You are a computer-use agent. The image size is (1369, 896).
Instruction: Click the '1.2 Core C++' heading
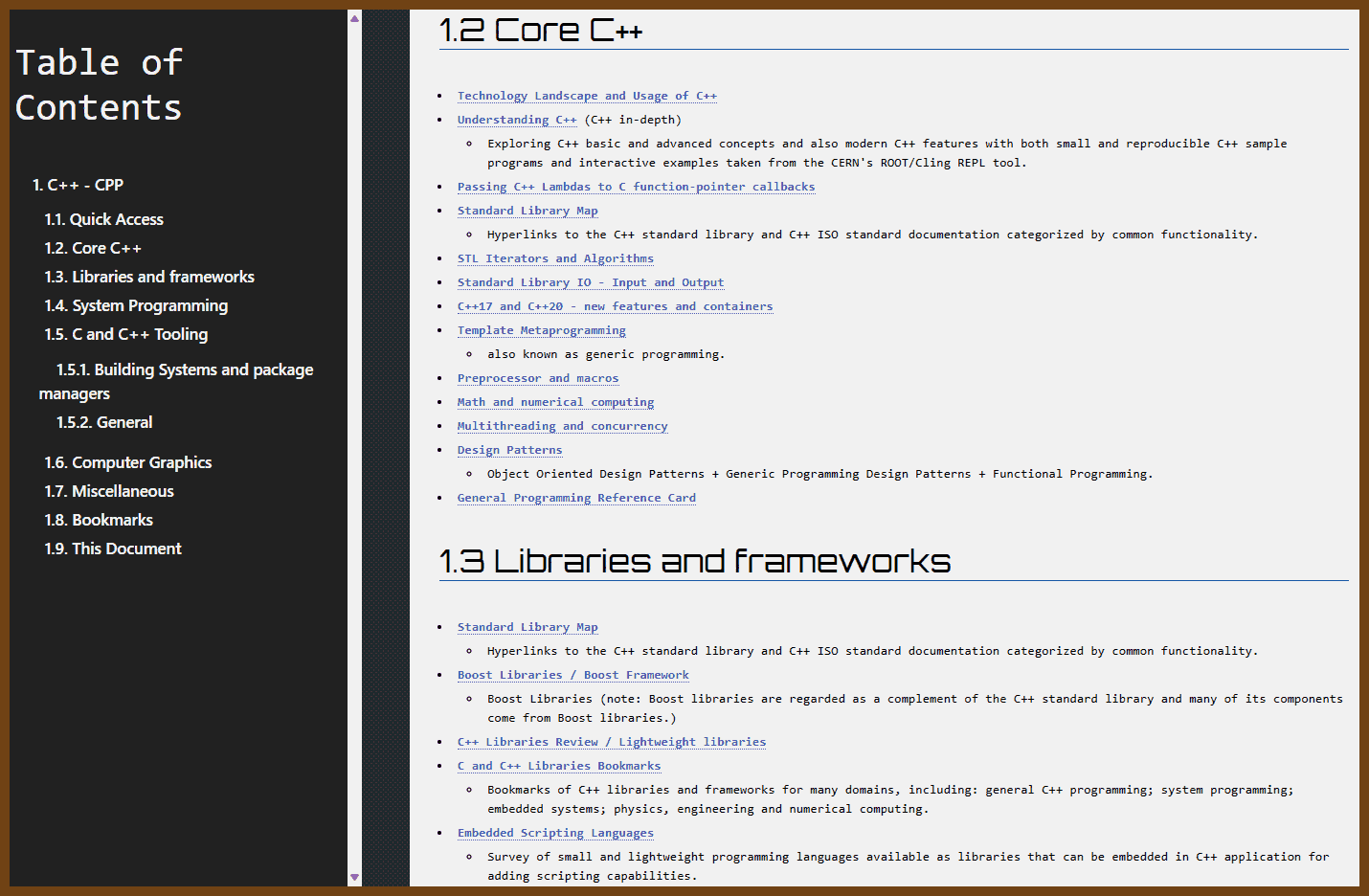(x=541, y=31)
